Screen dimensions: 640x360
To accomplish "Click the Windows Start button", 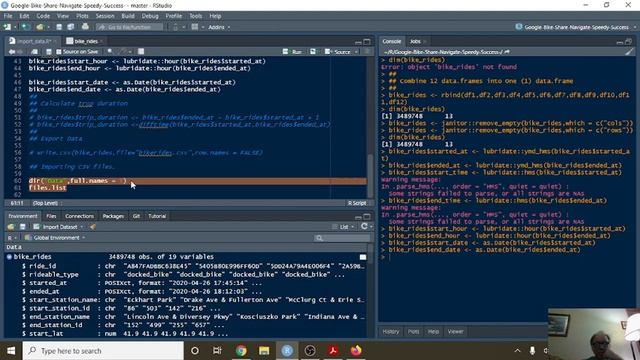I will [x=11, y=351].
